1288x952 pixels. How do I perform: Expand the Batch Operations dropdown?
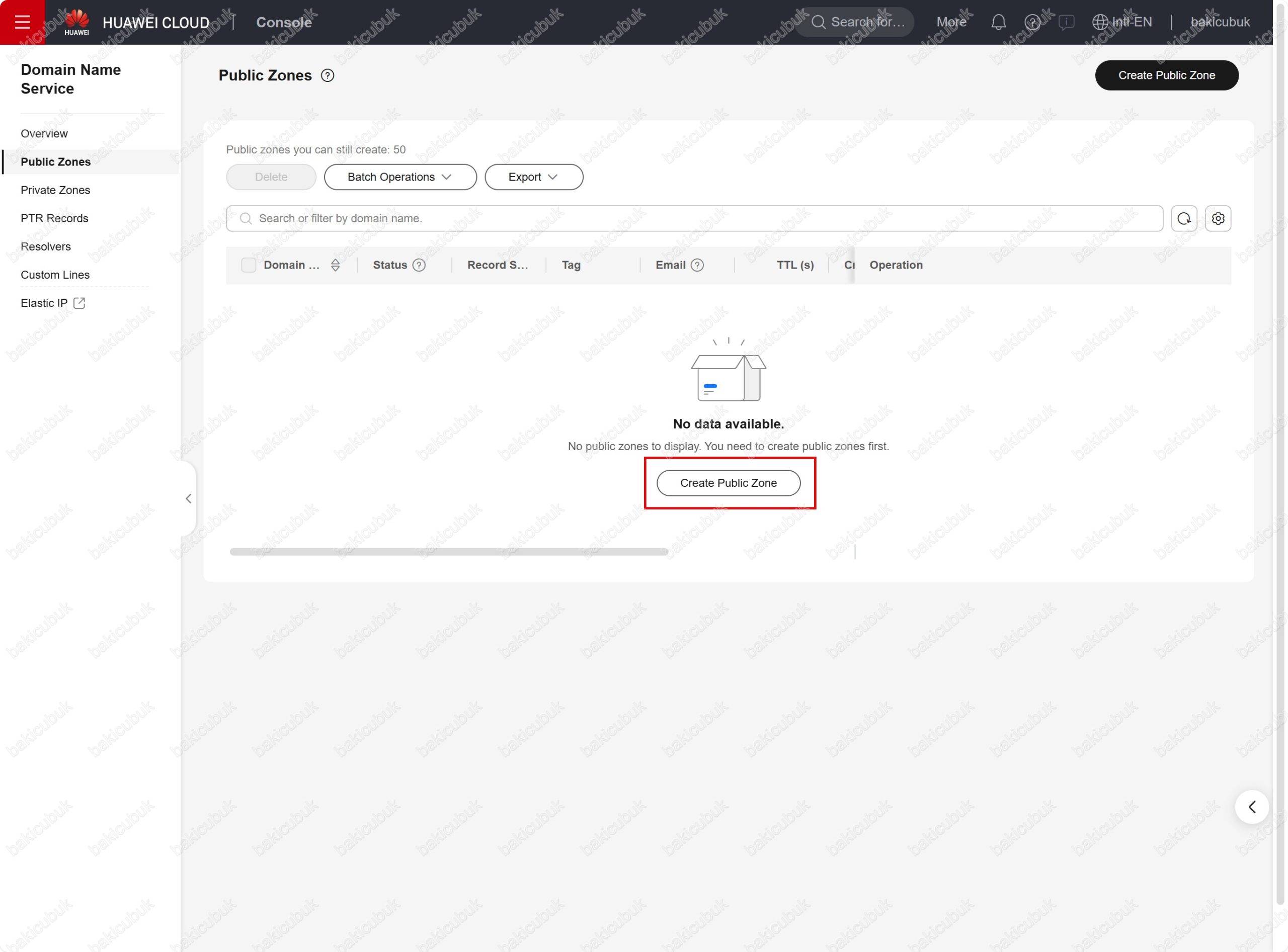400,177
